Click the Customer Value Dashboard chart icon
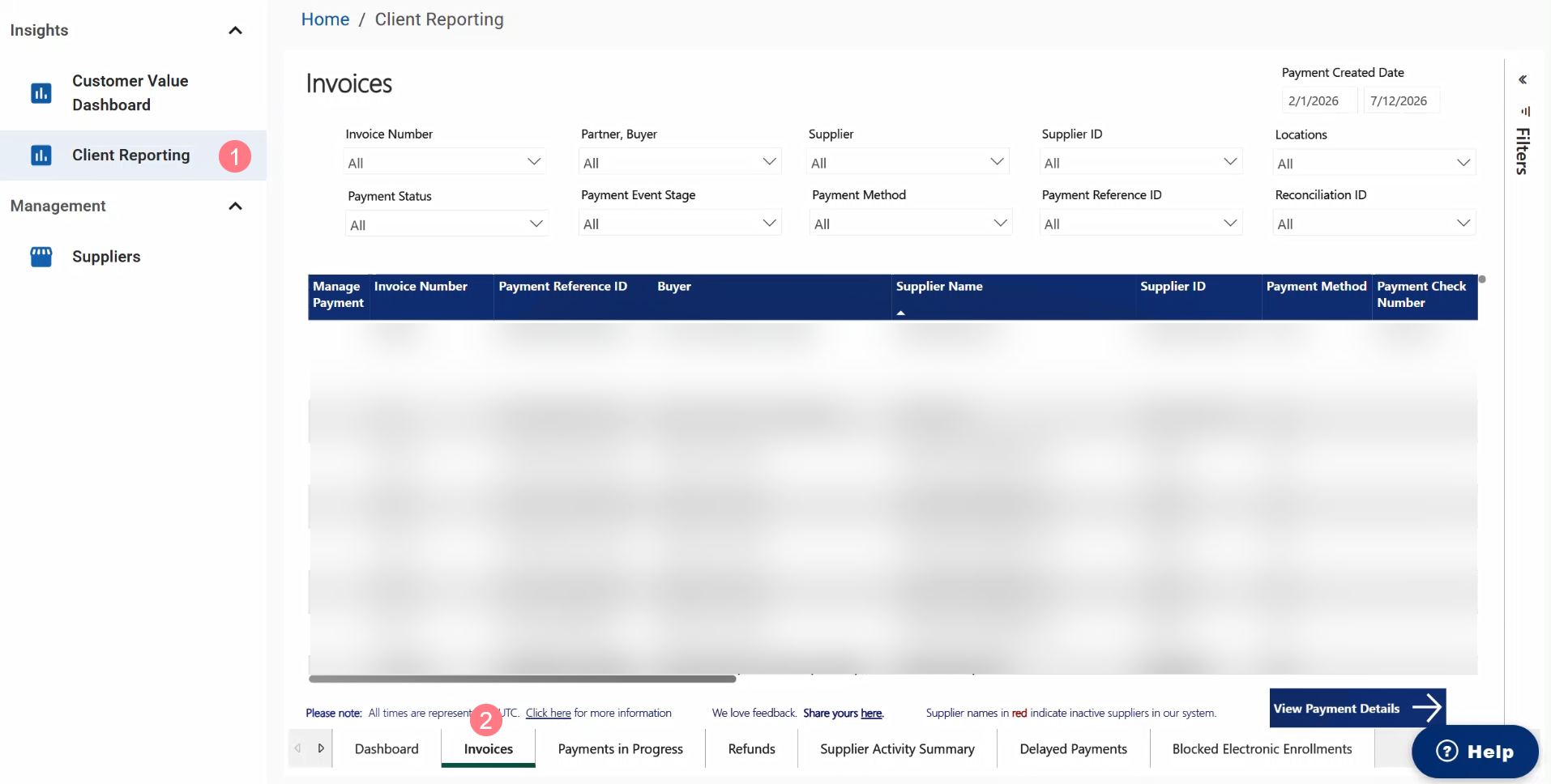The image size is (1551, 784). pyautogui.click(x=41, y=93)
